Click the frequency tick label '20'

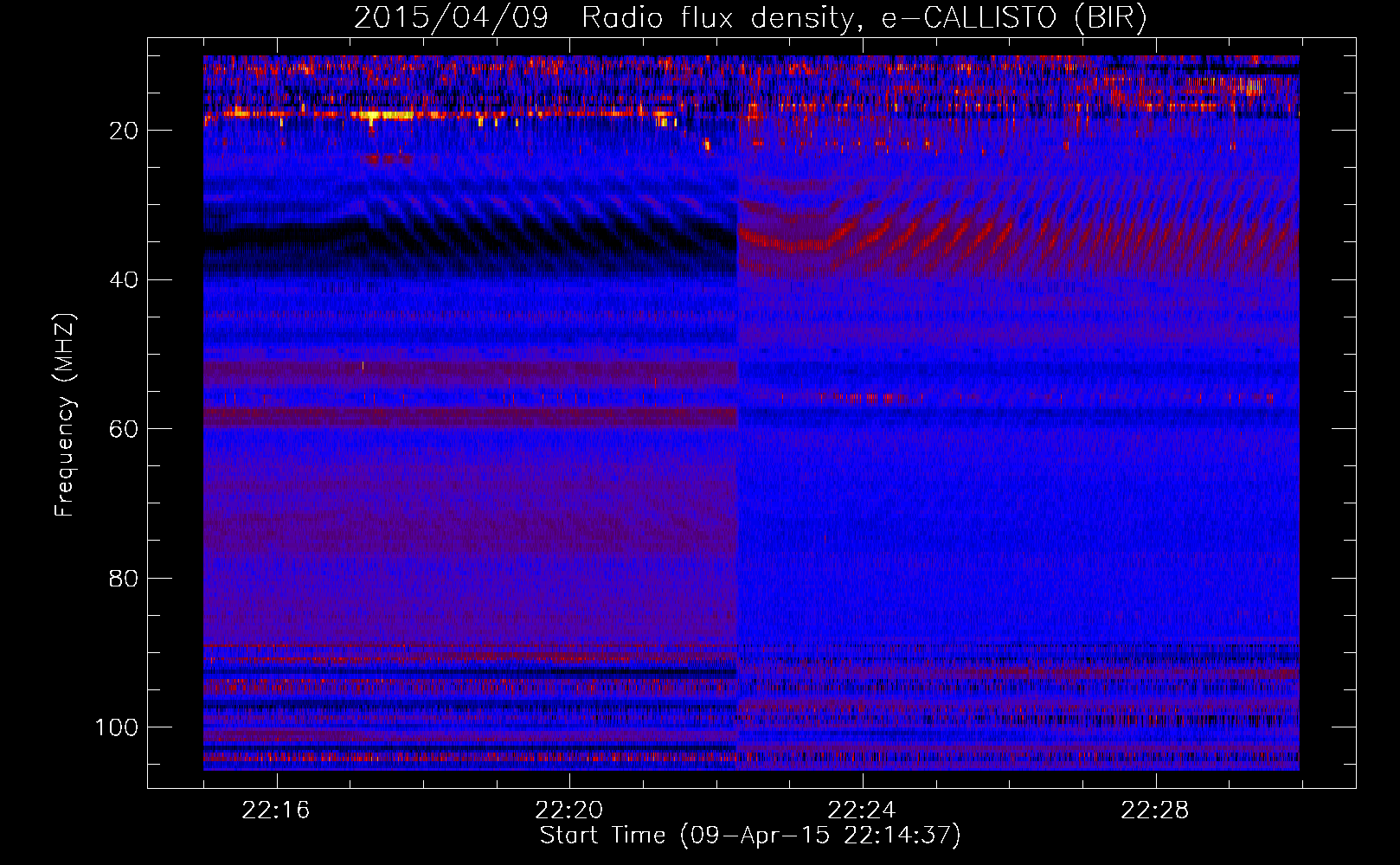click(124, 131)
